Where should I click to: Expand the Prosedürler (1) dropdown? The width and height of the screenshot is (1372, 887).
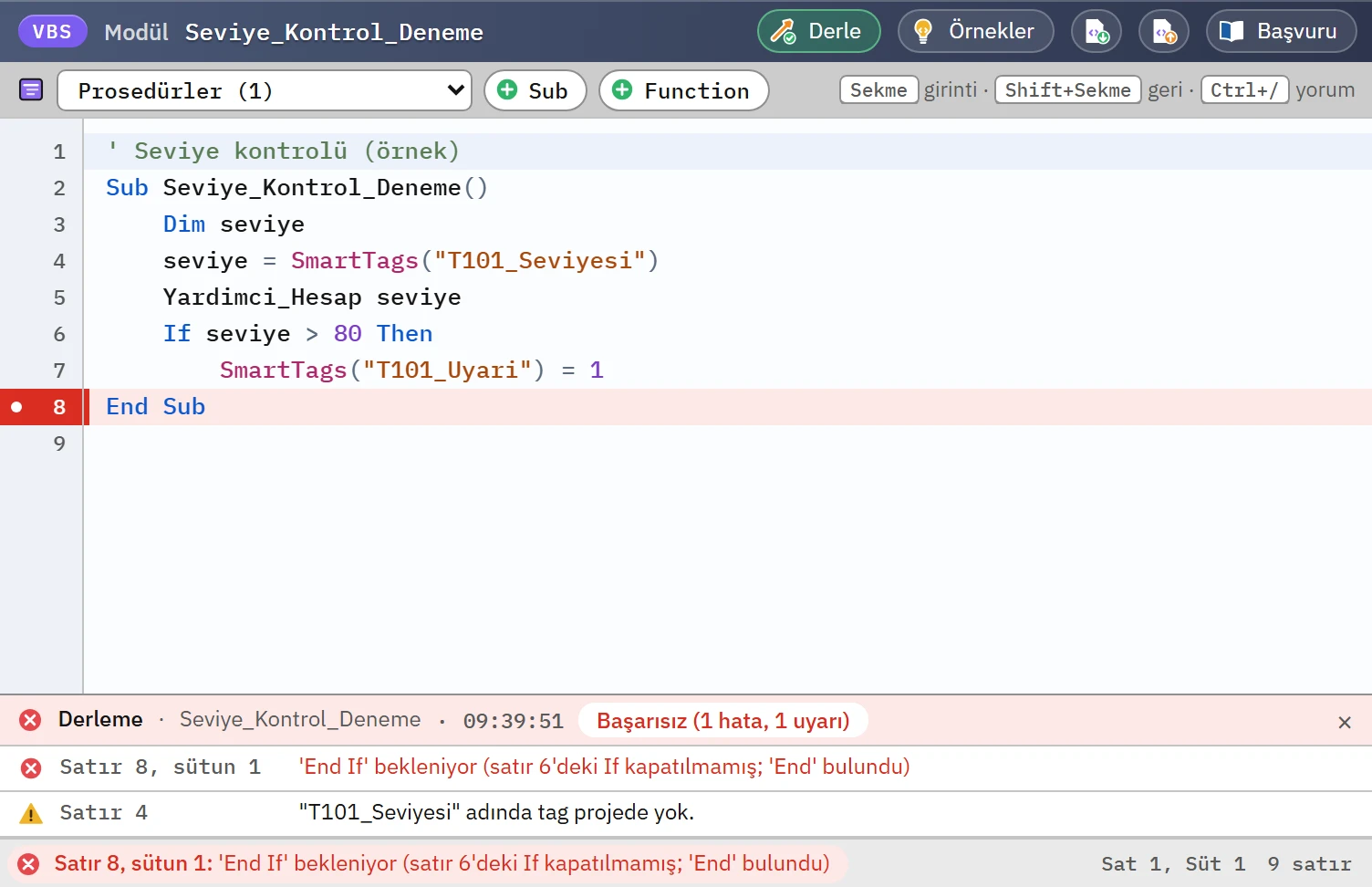click(265, 90)
